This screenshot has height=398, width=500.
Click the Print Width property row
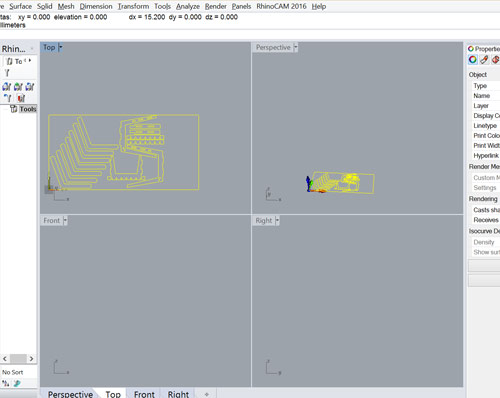pos(486,146)
